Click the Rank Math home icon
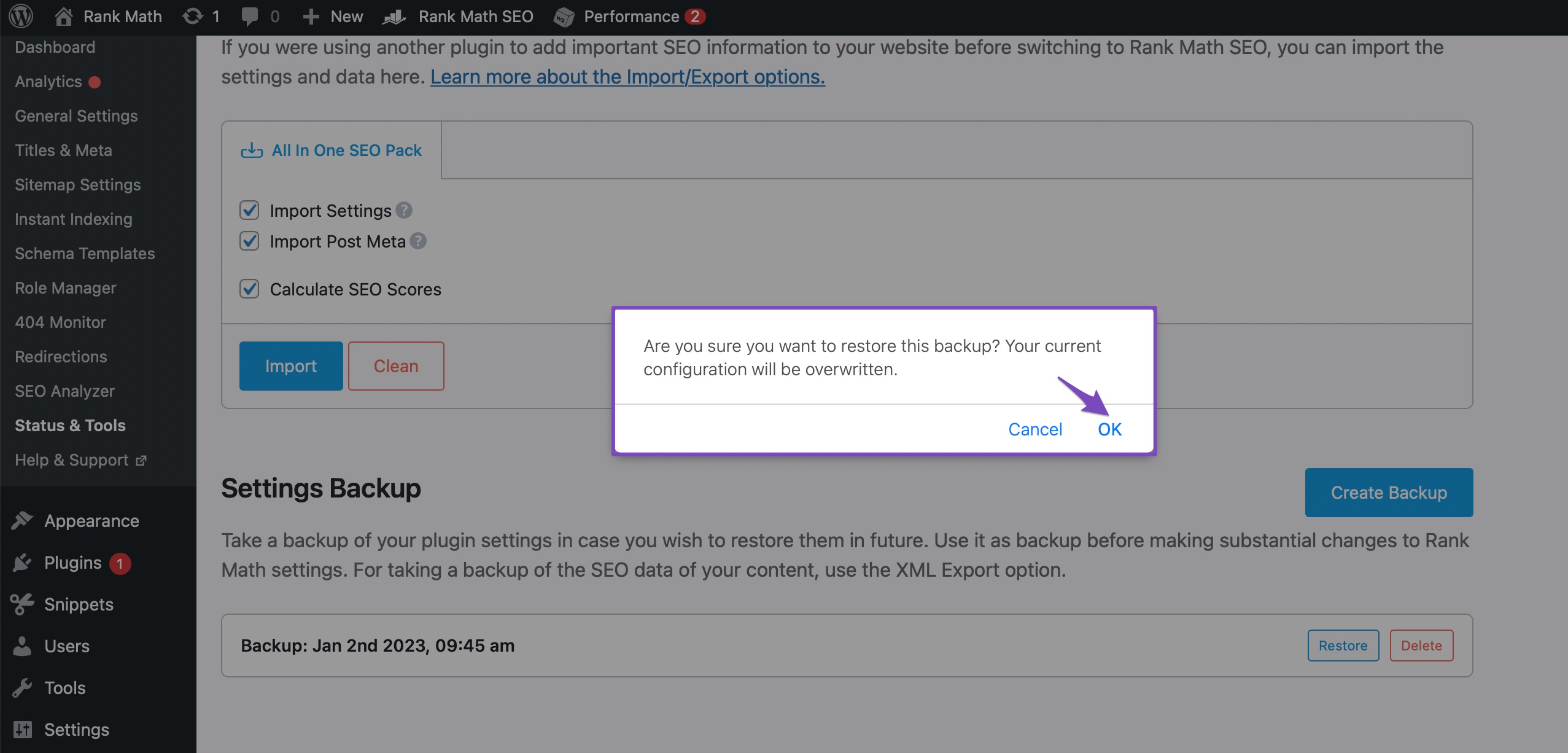Screen dimensions: 1568x753 [64, 17]
